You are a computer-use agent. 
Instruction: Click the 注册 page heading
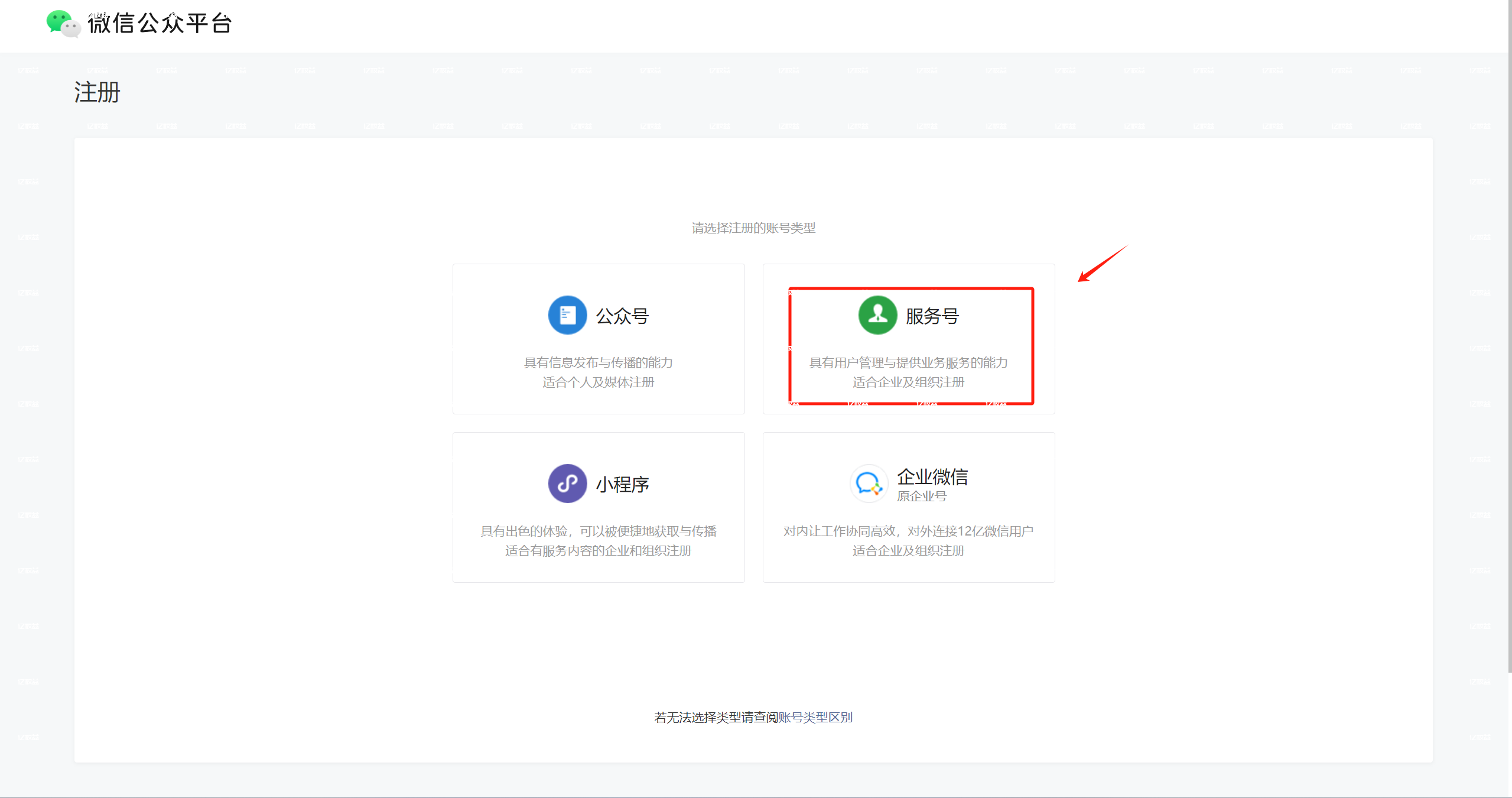(x=96, y=92)
